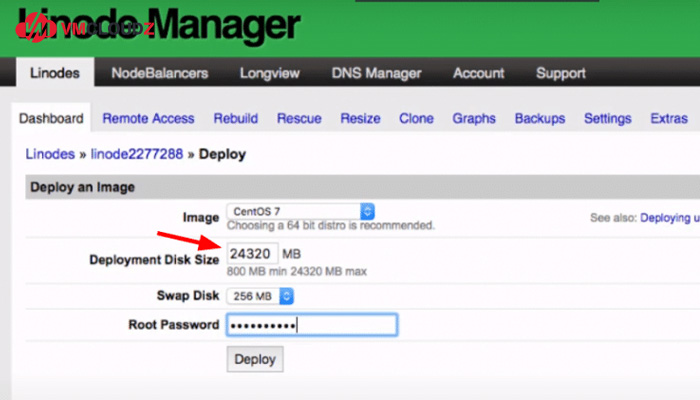Open the Account tab
The width and height of the screenshot is (700, 400).
[479, 73]
